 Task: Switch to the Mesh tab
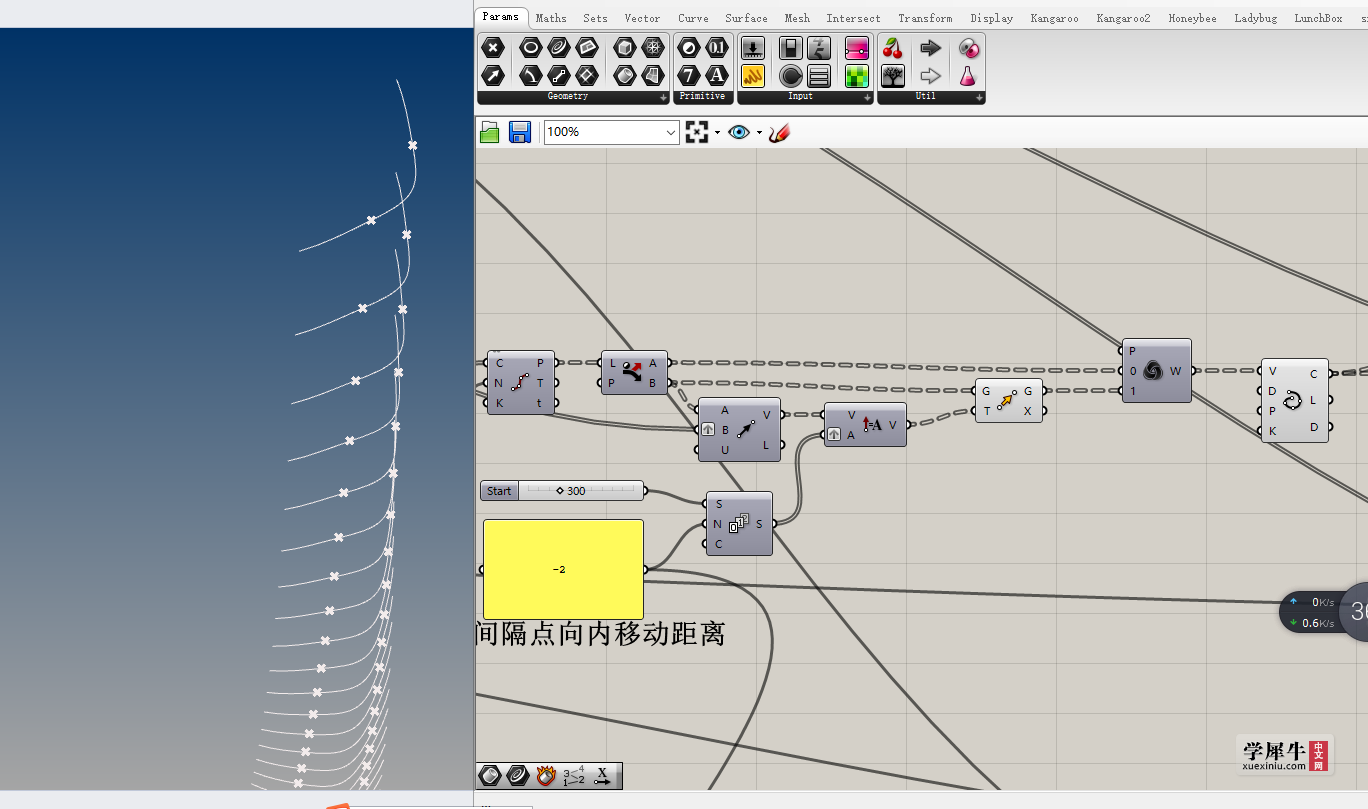click(797, 18)
